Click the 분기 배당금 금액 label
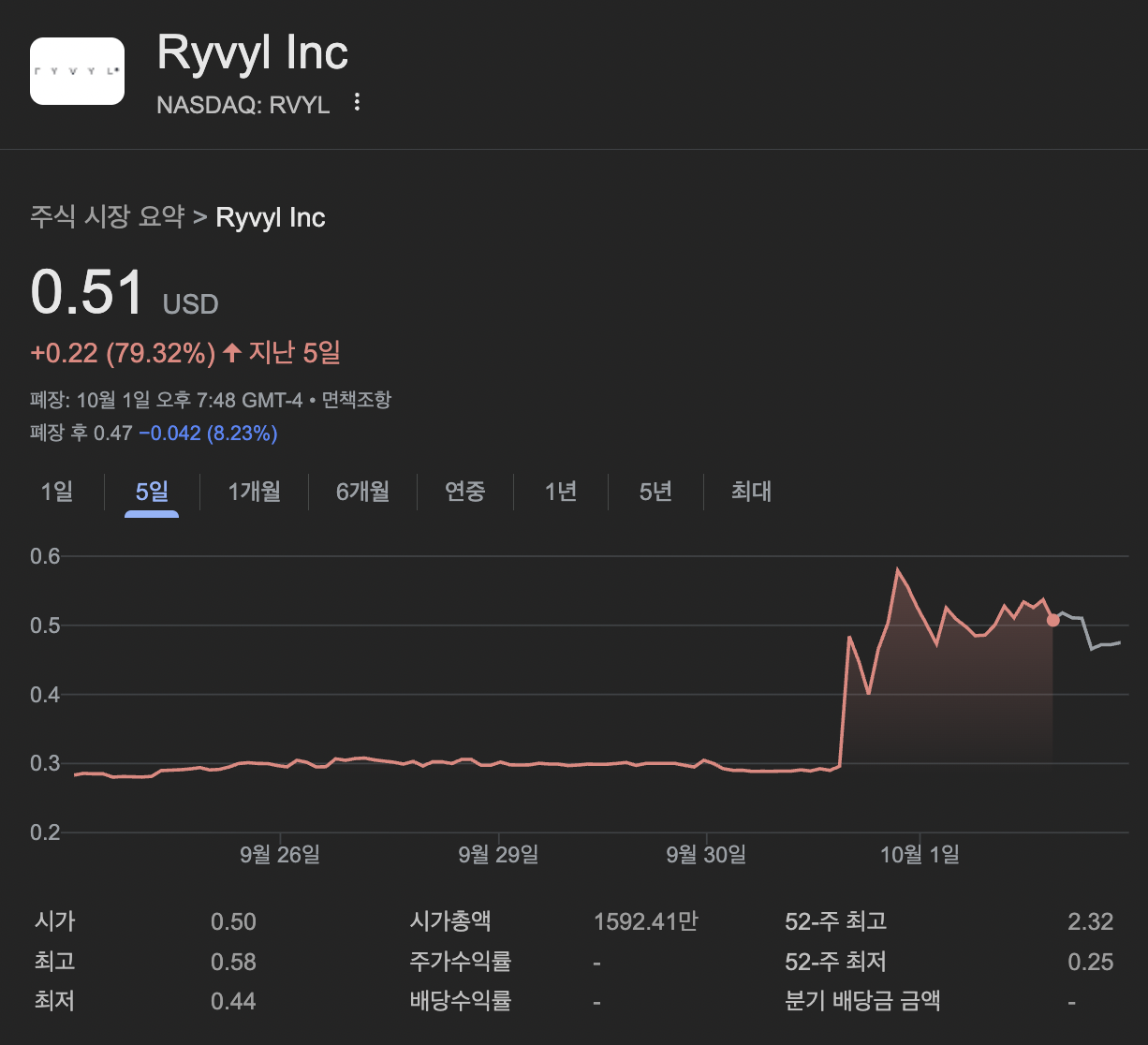The image size is (1148, 1045). 861,1002
